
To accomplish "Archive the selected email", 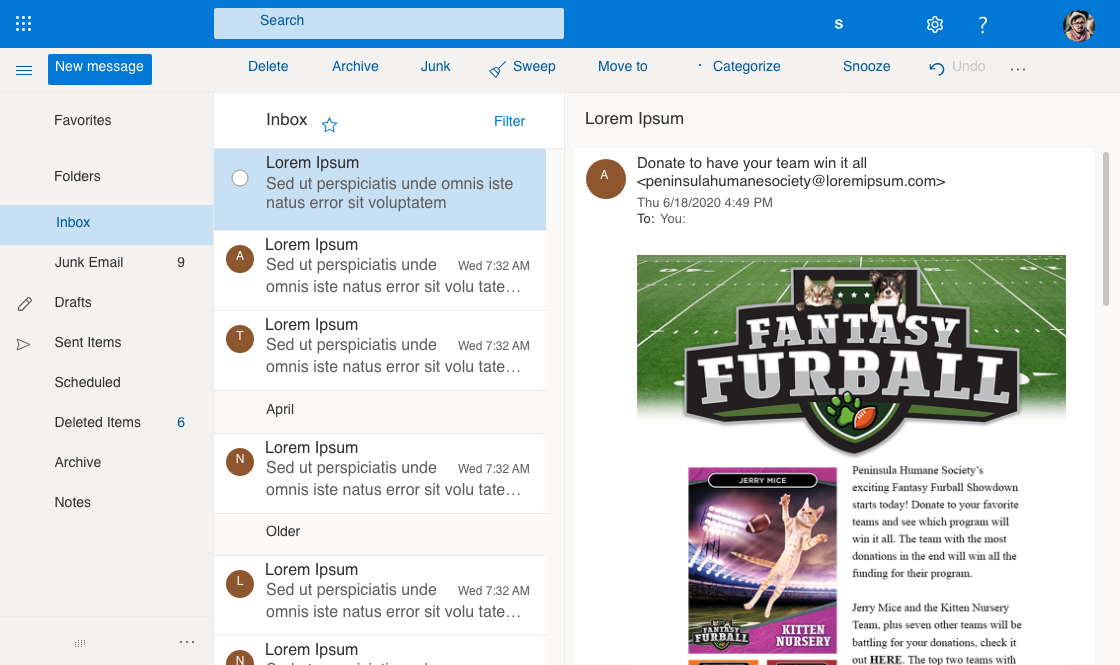I will [x=355, y=66].
